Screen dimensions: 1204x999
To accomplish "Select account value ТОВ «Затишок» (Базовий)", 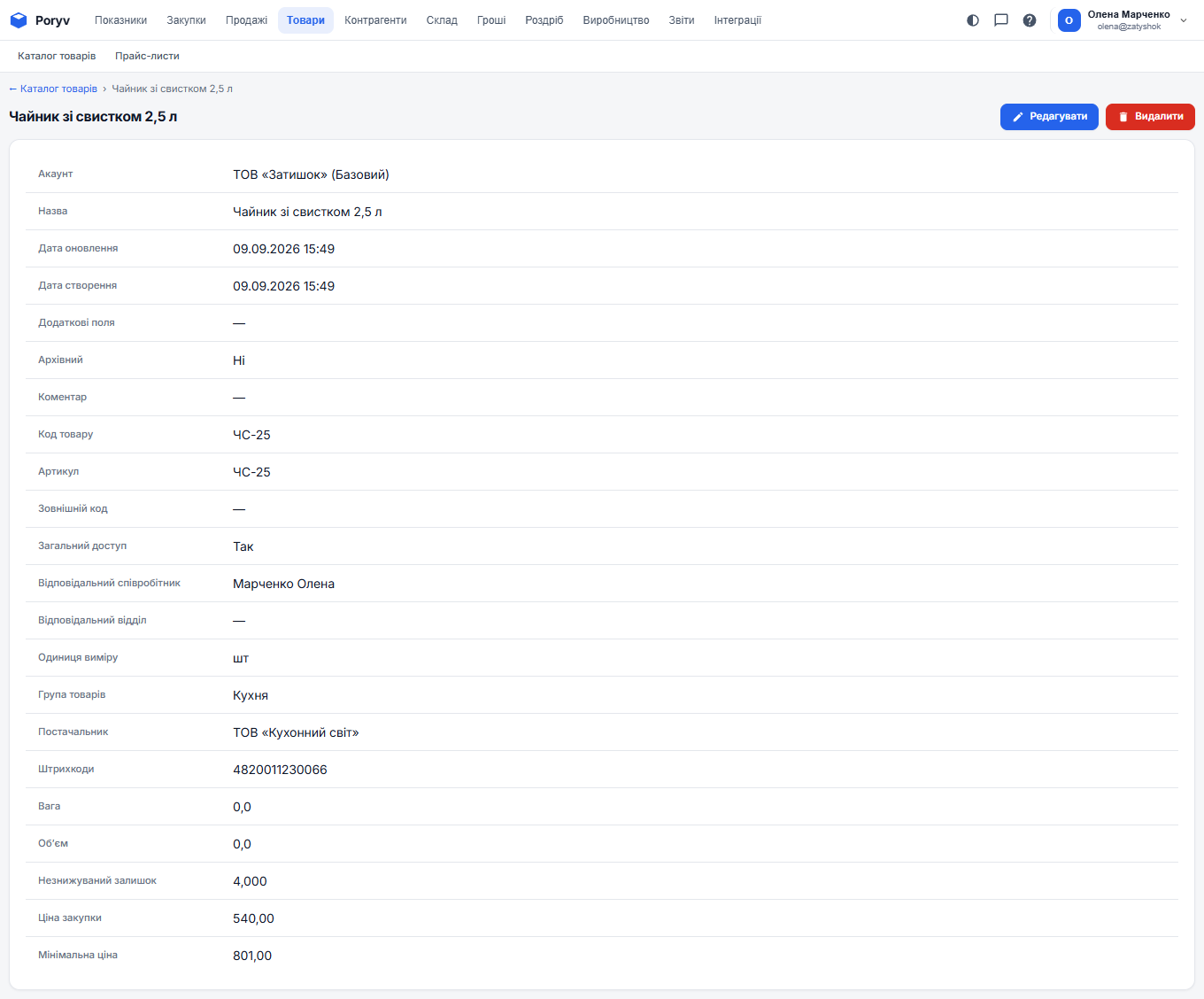I will pyautogui.click(x=311, y=174).
